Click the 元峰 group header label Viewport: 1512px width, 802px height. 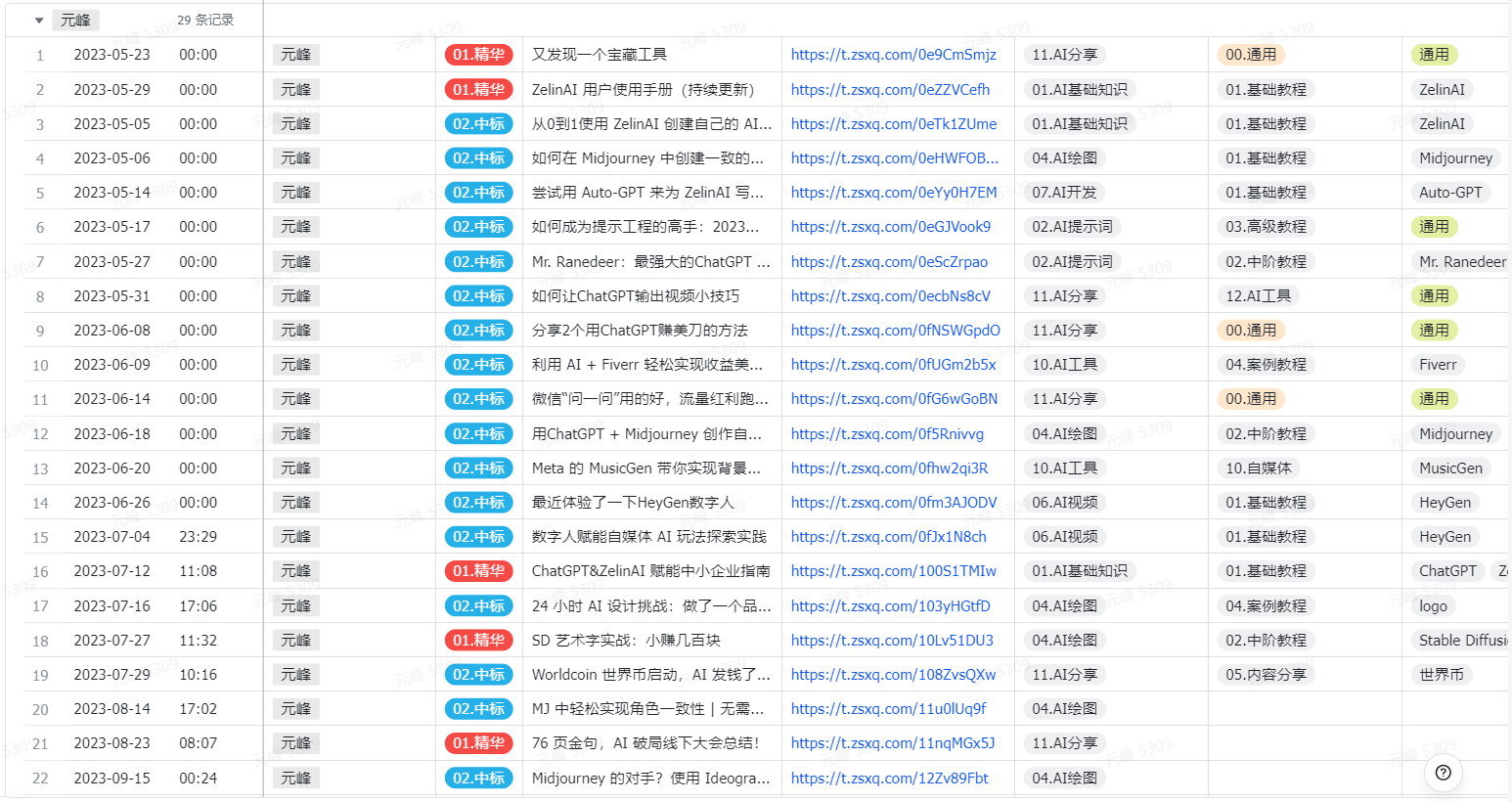point(75,21)
